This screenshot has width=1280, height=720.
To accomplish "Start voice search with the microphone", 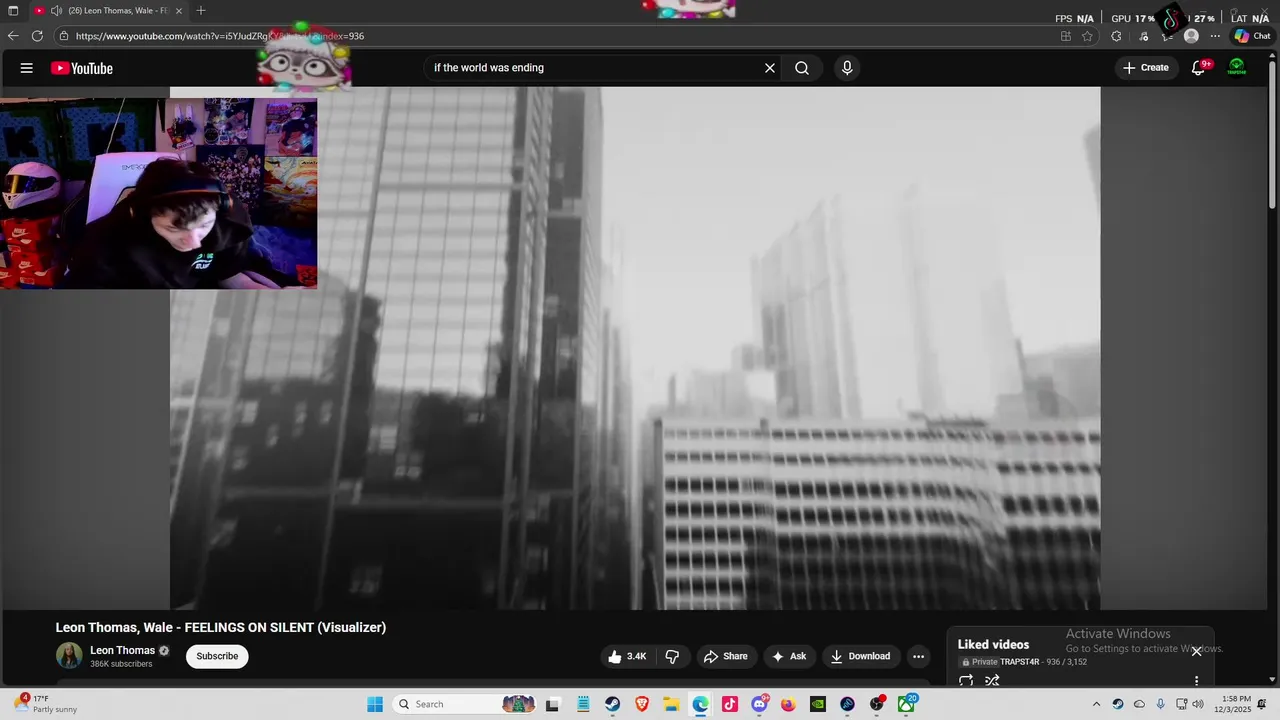I will (x=847, y=68).
